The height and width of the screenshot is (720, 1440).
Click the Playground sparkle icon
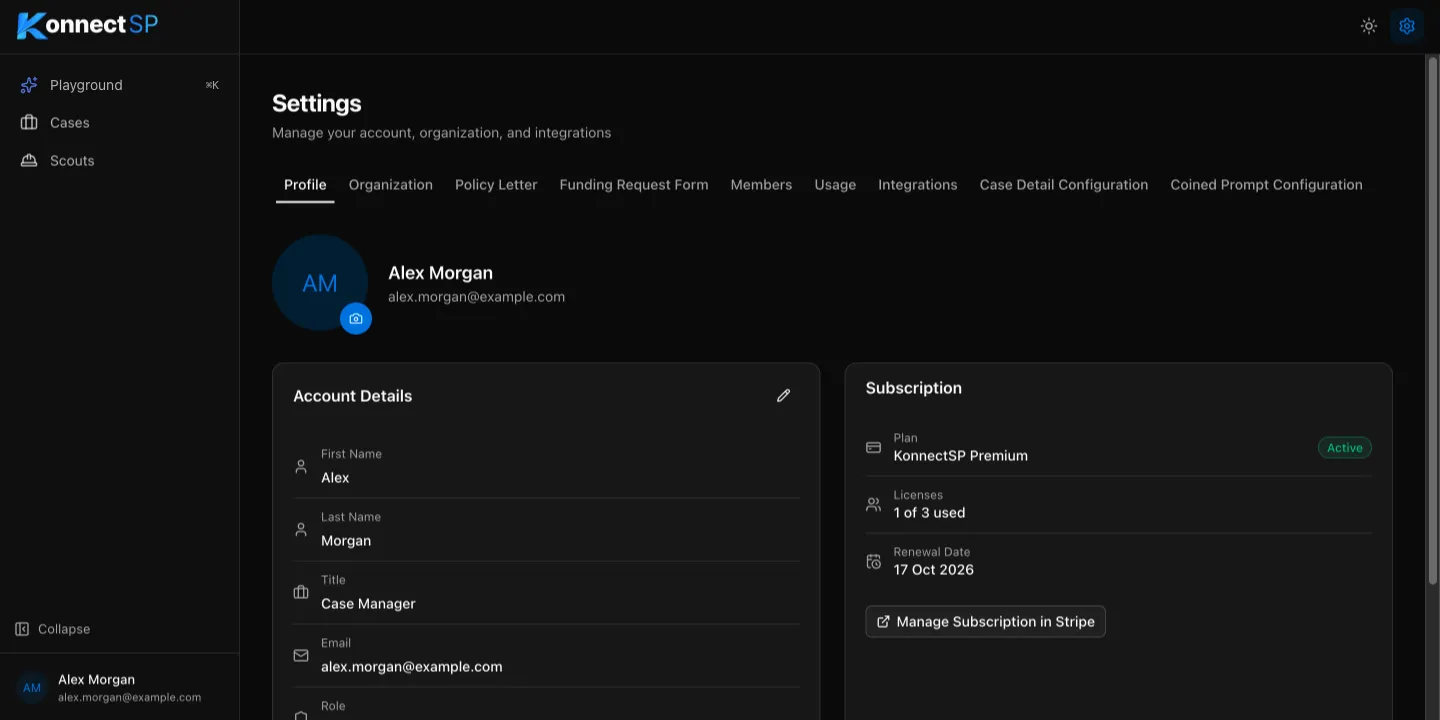click(29, 85)
